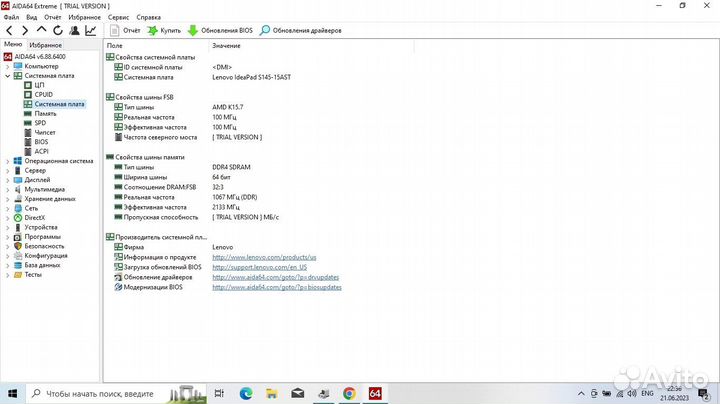The image size is (720, 404).
Task: Open the aida64.com biosupdates link
Action: coord(277,287)
